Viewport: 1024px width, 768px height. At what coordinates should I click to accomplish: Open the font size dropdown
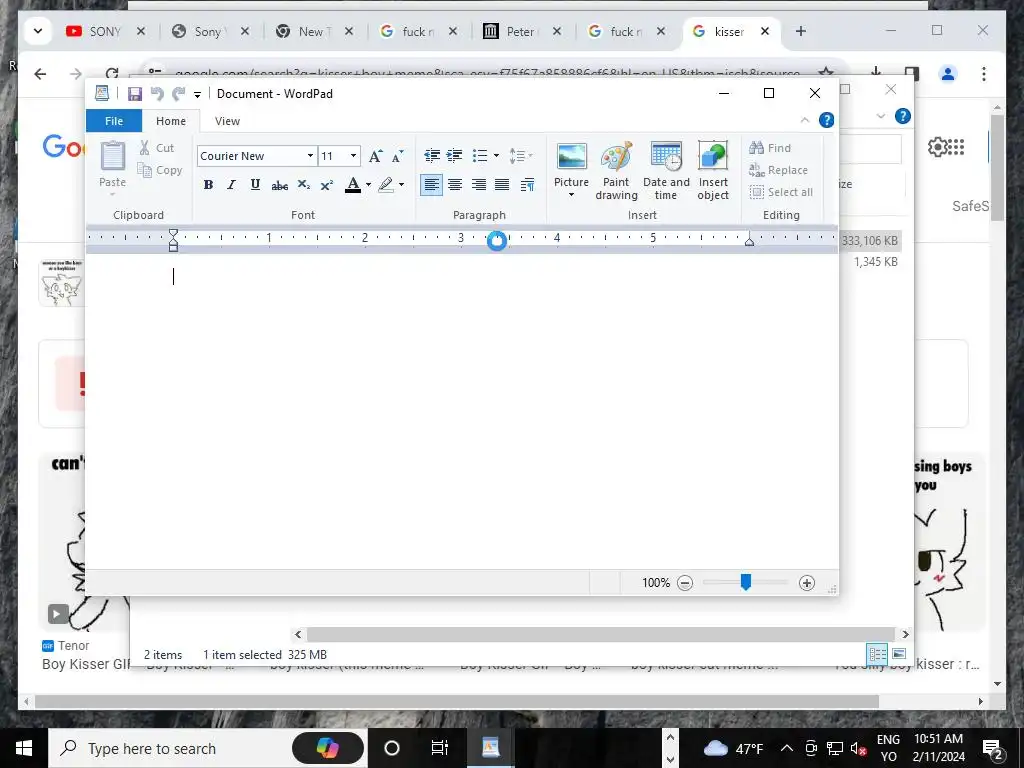pos(353,156)
